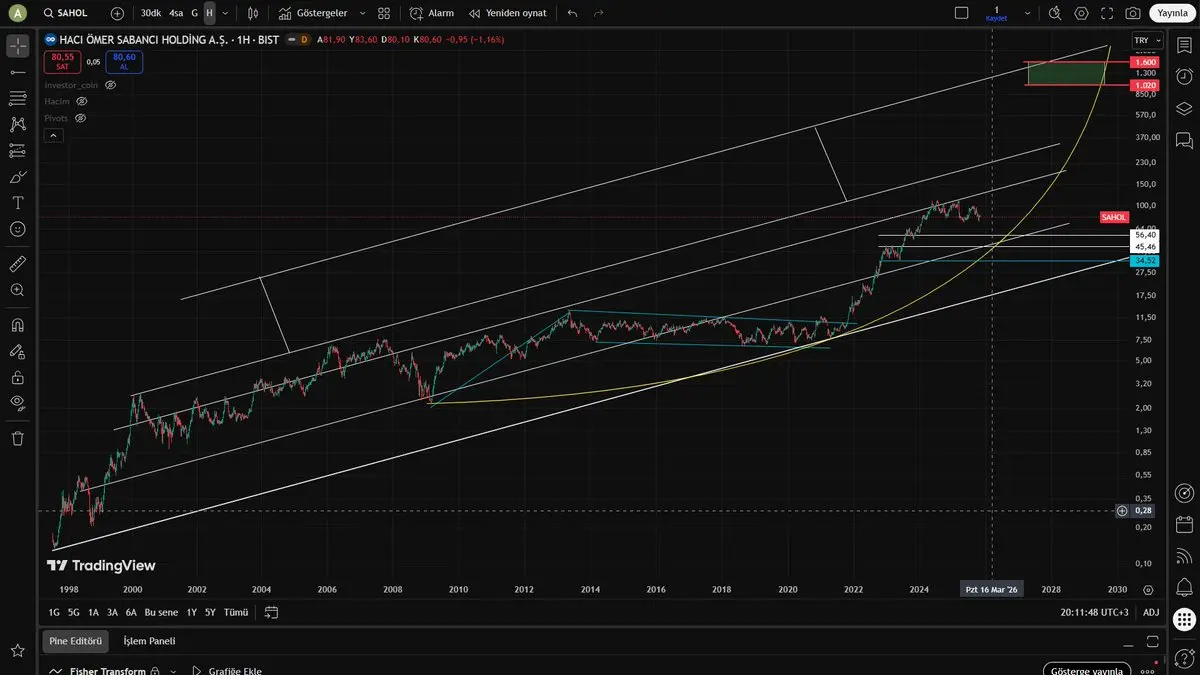This screenshot has width=1200, height=675.
Task: Open the forecasting and measurement tools
Action: pyautogui.click(x=17, y=150)
